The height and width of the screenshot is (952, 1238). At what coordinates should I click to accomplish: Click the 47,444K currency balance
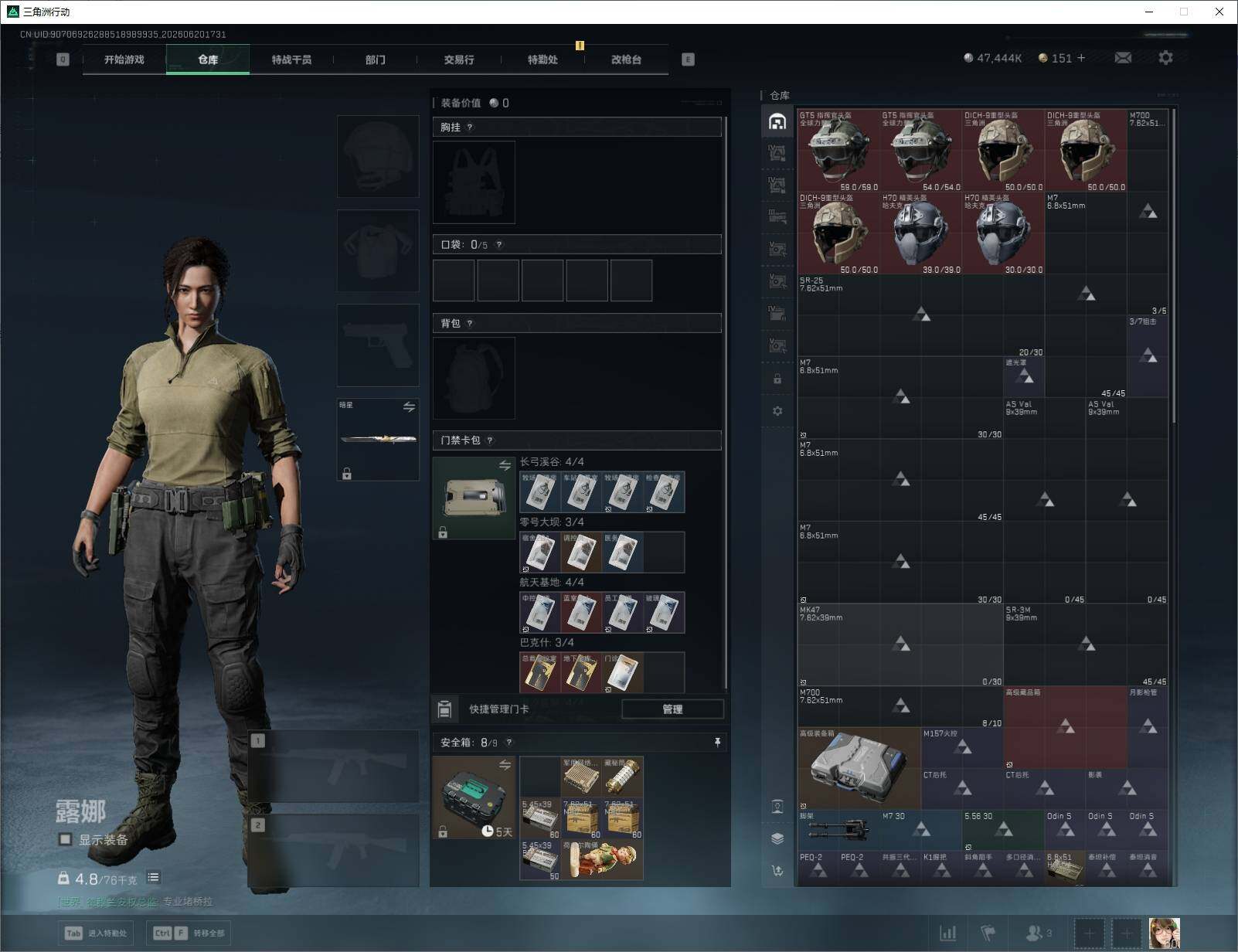(992, 58)
